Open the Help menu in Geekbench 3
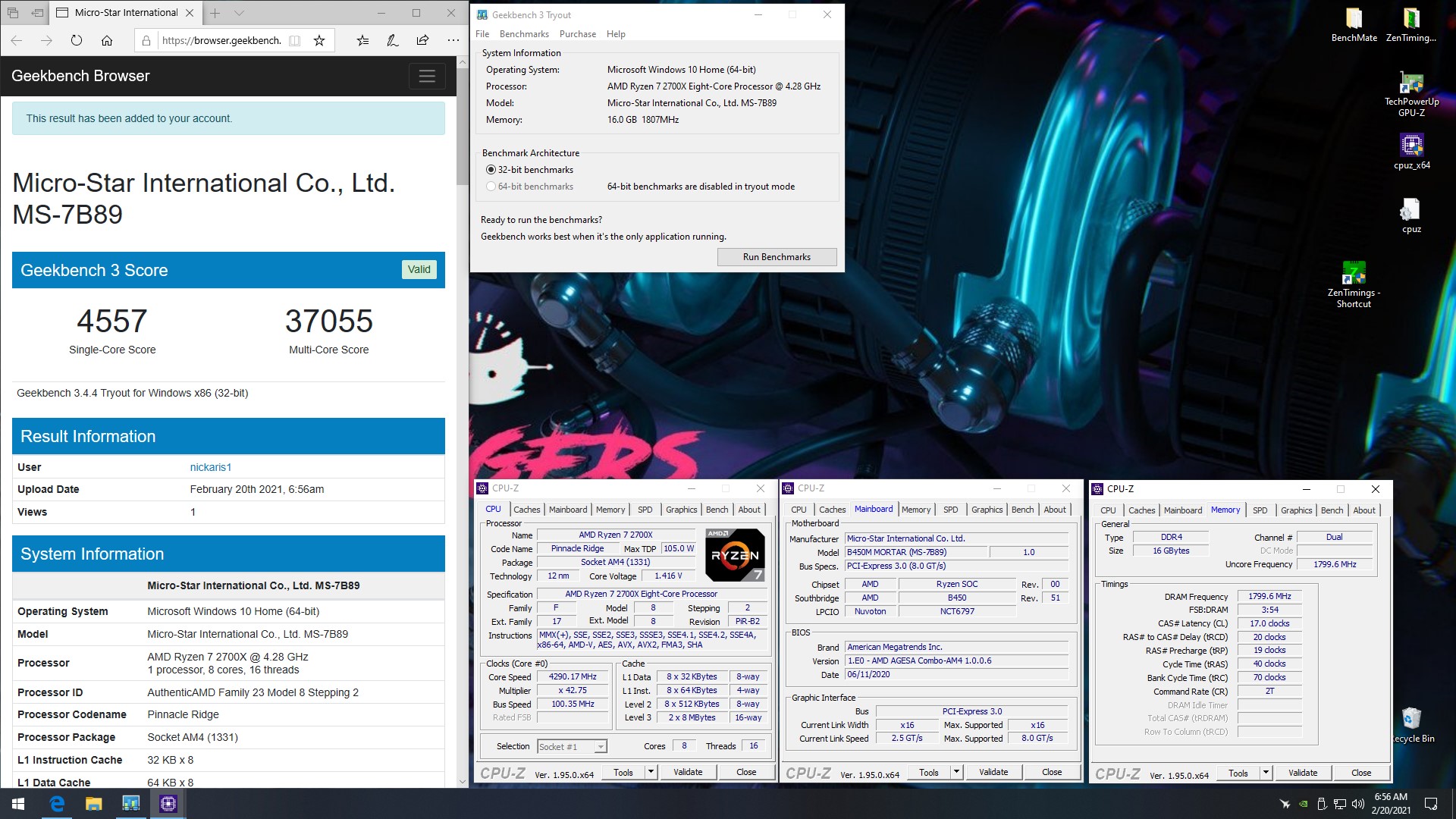 [616, 34]
